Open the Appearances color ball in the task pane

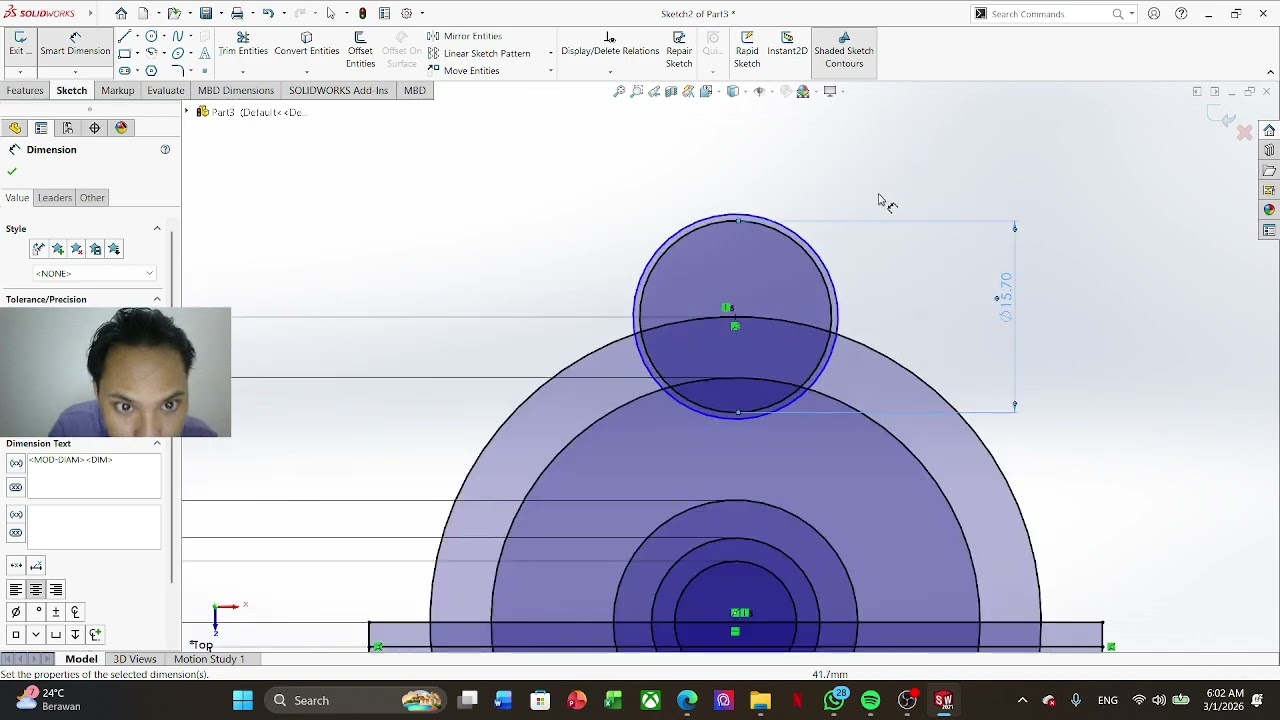coord(1269,210)
